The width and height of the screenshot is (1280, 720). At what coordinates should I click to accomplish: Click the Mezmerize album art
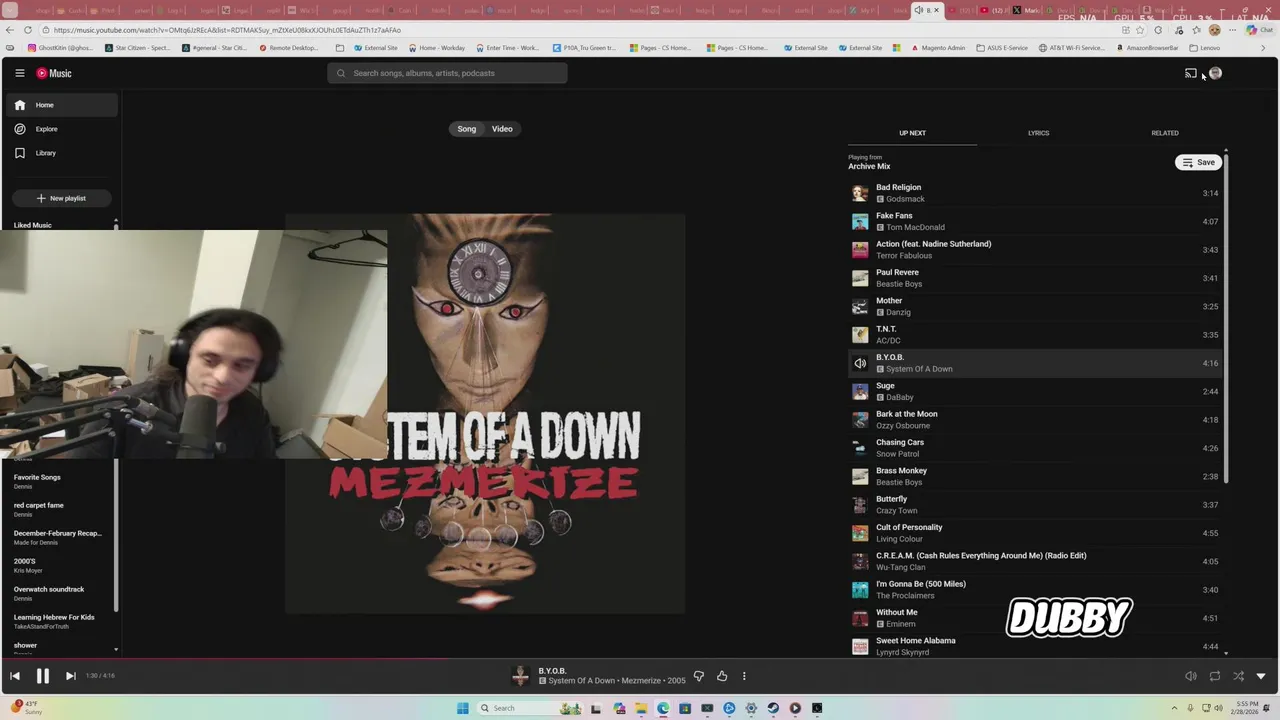pyautogui.click(x=485, y=413)
